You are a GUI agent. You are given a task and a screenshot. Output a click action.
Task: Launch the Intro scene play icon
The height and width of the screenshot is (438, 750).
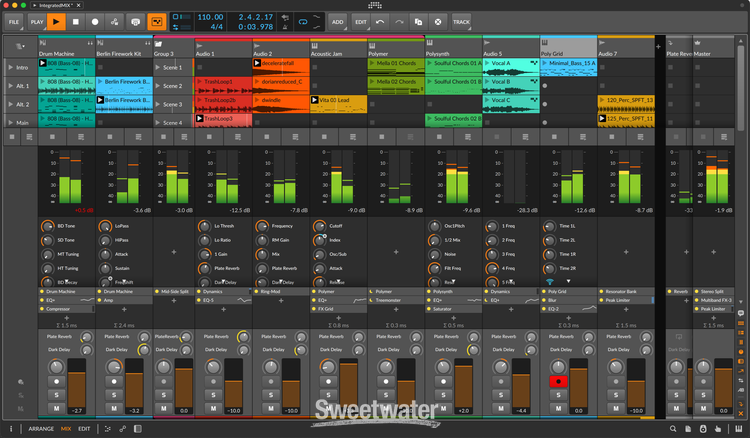coord(10,67)
